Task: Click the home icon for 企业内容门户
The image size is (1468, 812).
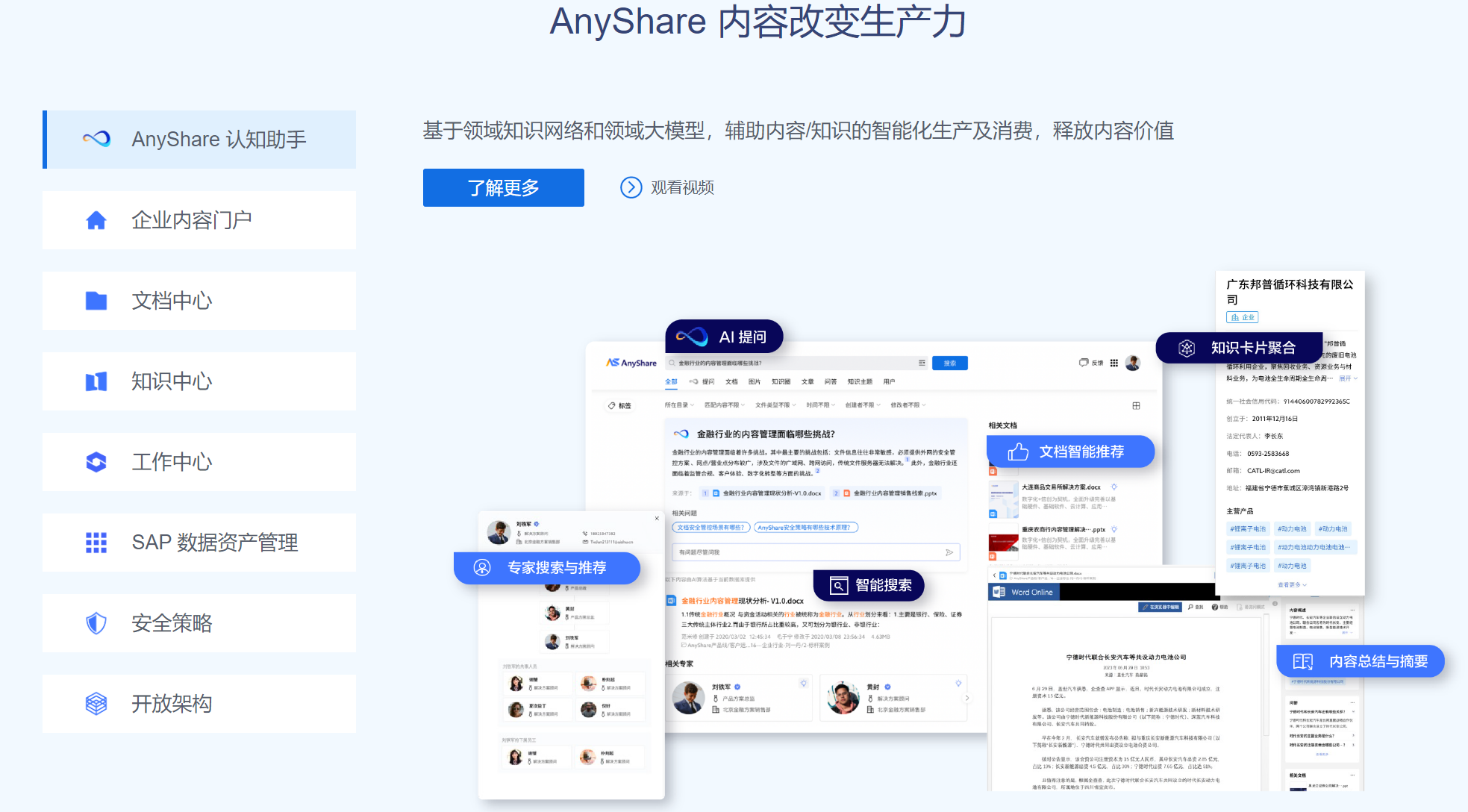Action: point(96,220)
